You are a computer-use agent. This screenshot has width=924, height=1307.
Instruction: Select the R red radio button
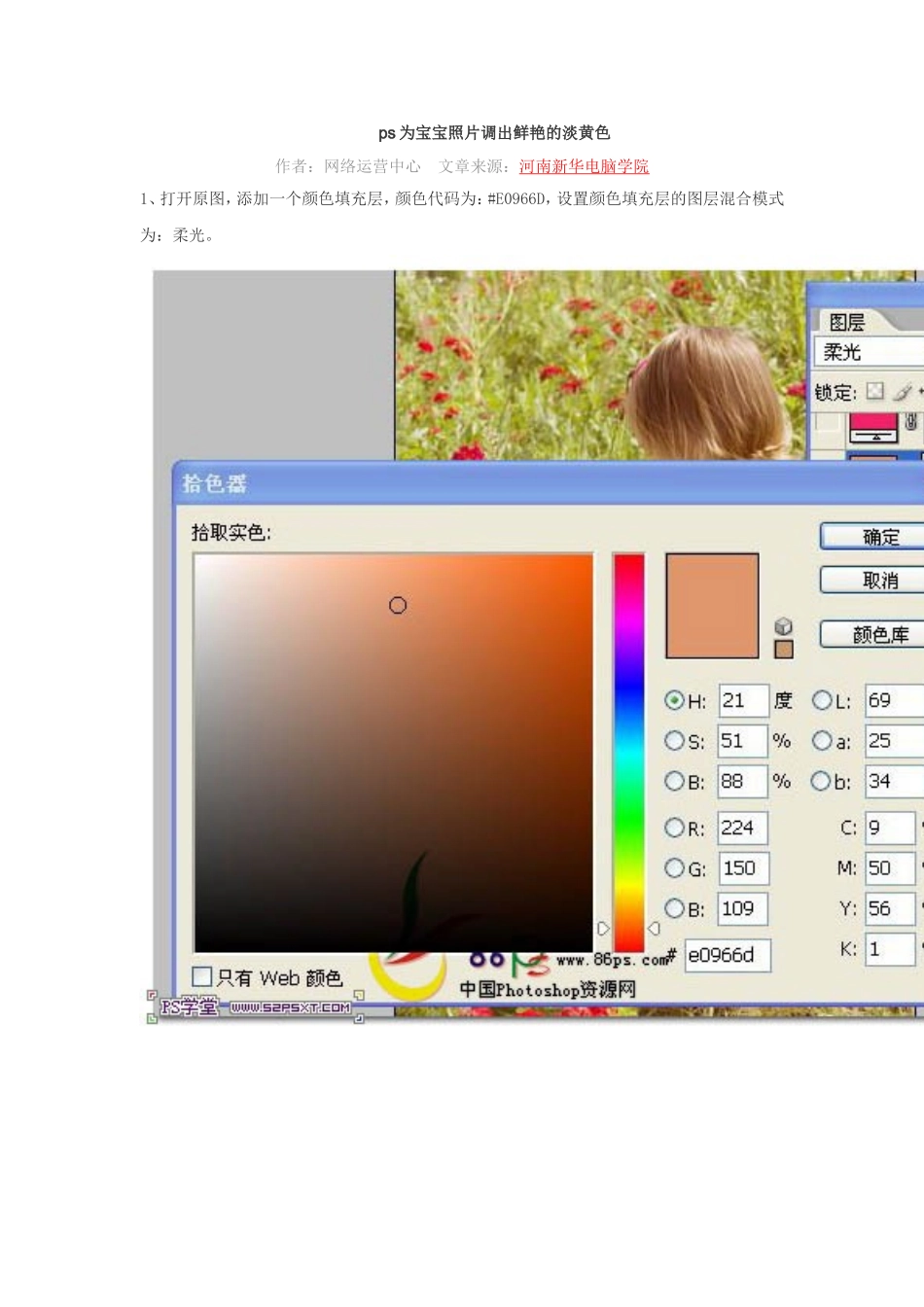[674, 828]
